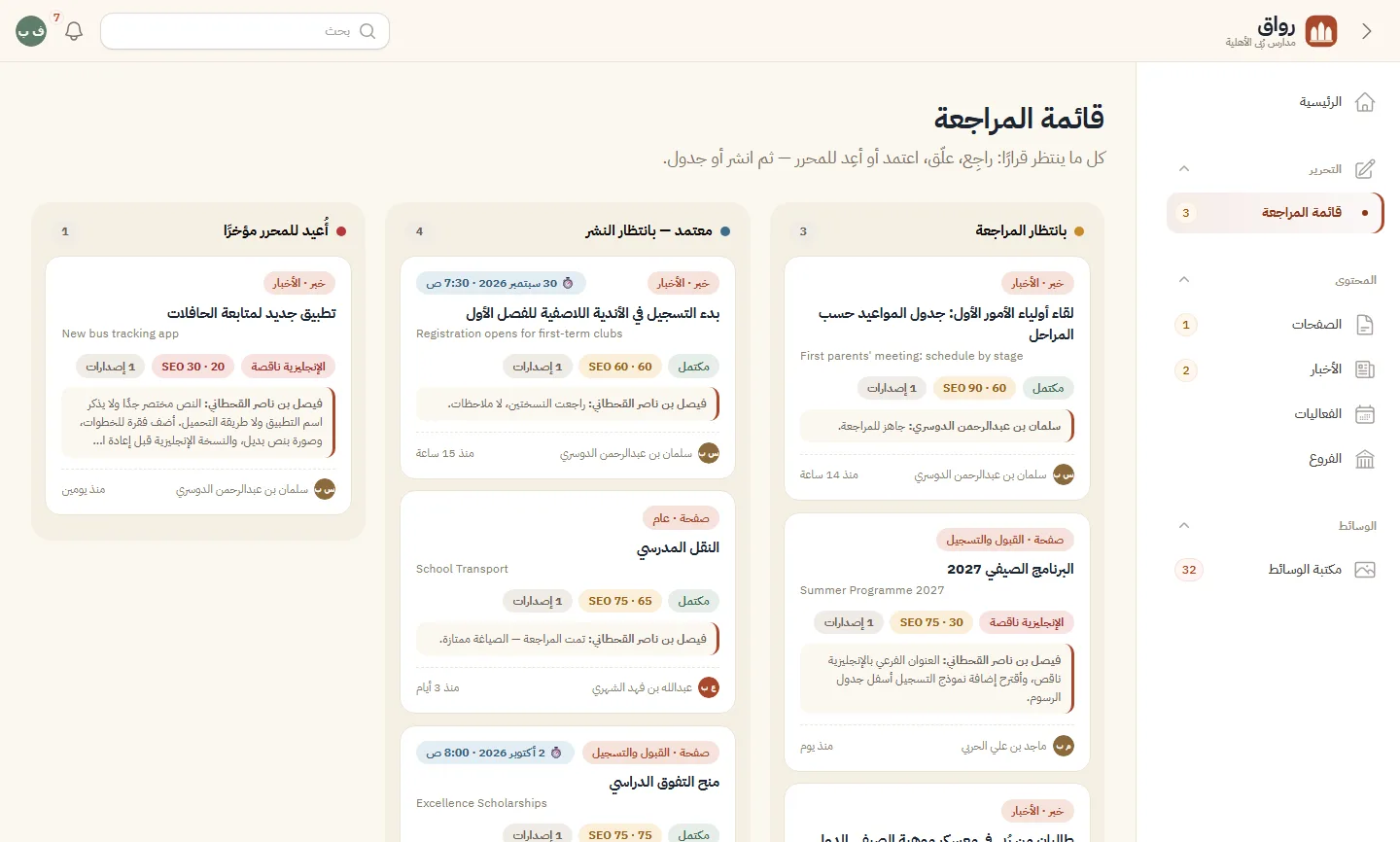Click the pencil icon beside التحرير
The image size is (1400, 842).
[1365, 169]
